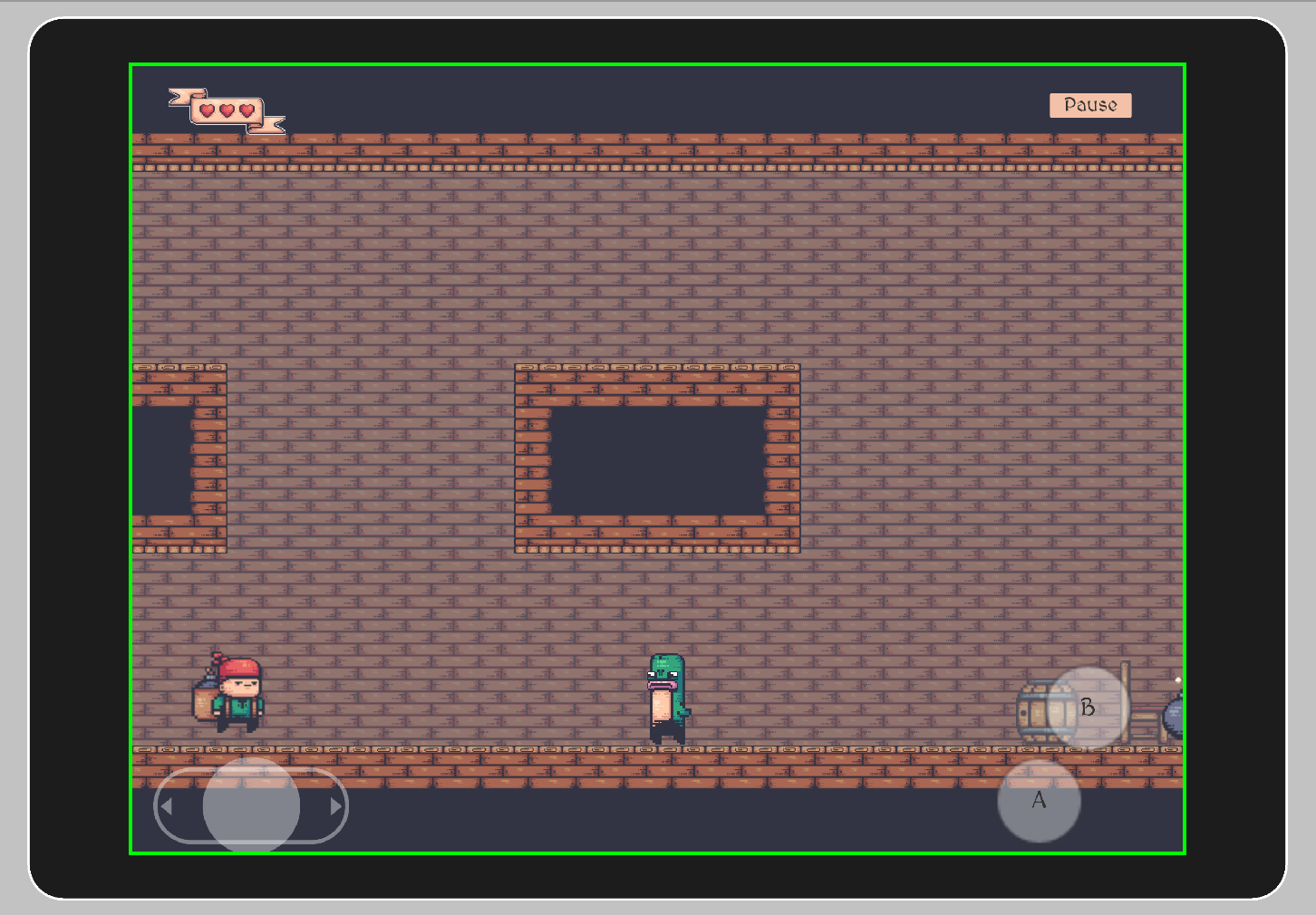Click the three-hearts health banner
The width and height of the screenshot is (1316, 915).
point(227,111)
